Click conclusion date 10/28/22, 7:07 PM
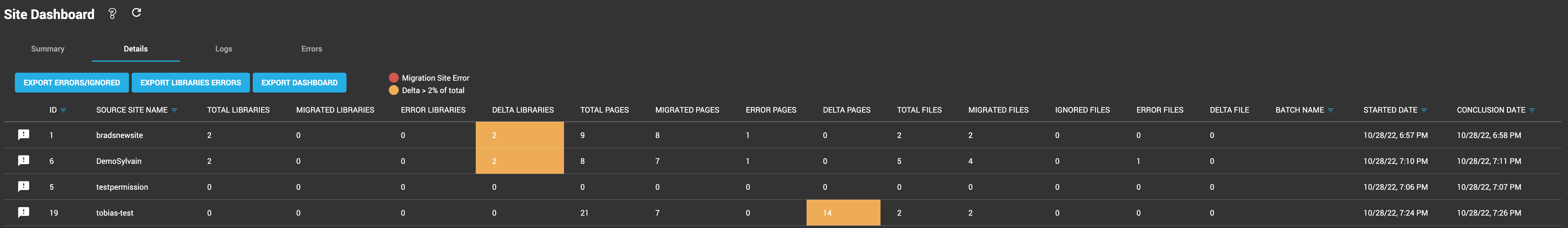Screen dimensions: 1568x228 pyautogui.click(x=1489, y=187)
